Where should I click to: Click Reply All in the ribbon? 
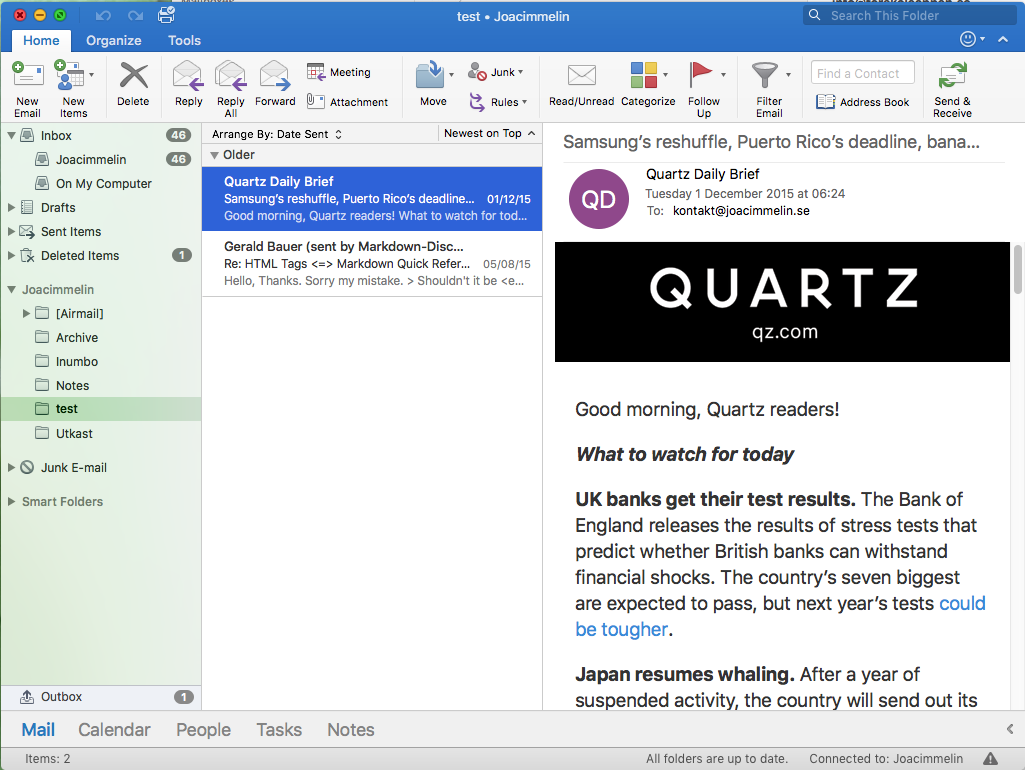(231, 88)
